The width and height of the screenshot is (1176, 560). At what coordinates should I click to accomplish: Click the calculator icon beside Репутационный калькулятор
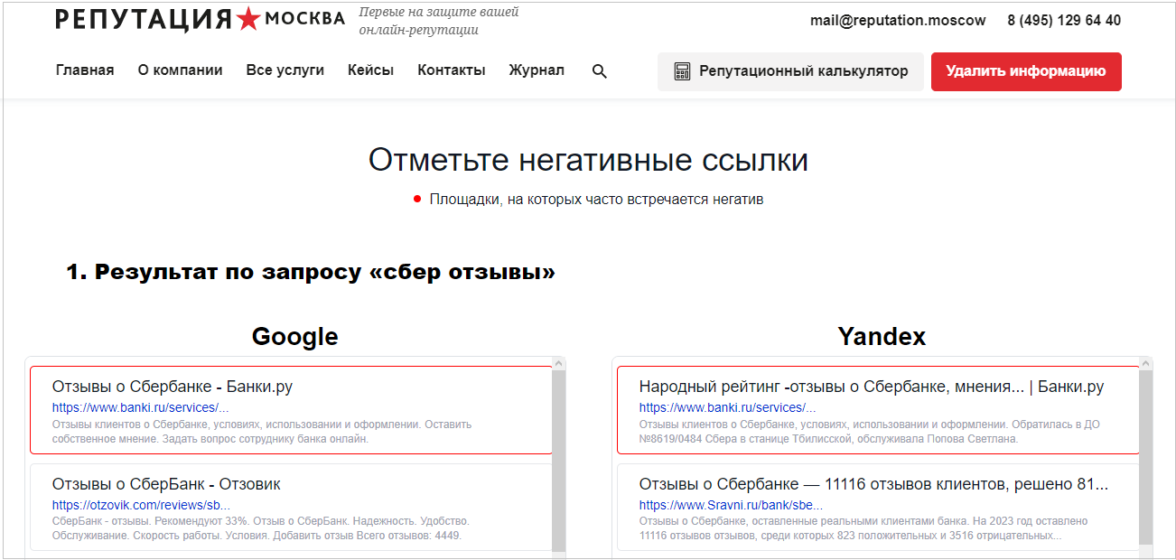tap(682, 71)
